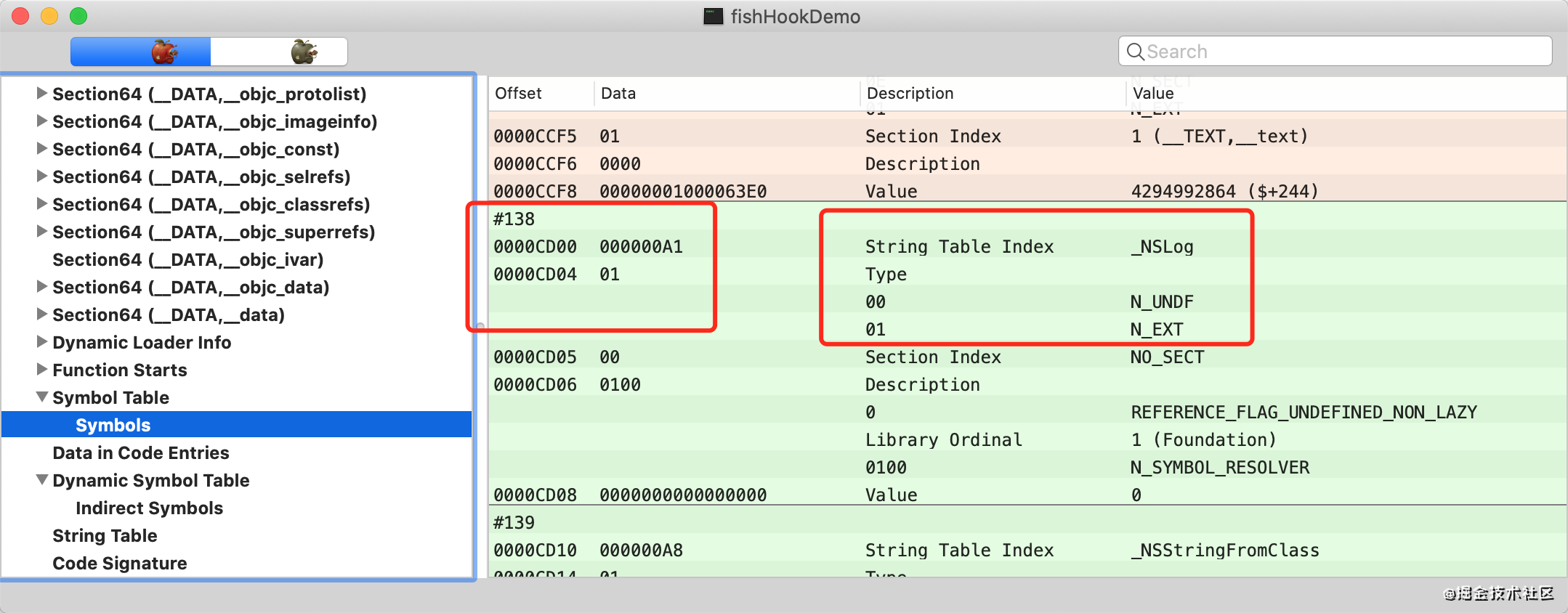Viewport: 1568px width, 613px height.
Task: Click offset 0000CD00 cell
Action: [x=536, y=247]
